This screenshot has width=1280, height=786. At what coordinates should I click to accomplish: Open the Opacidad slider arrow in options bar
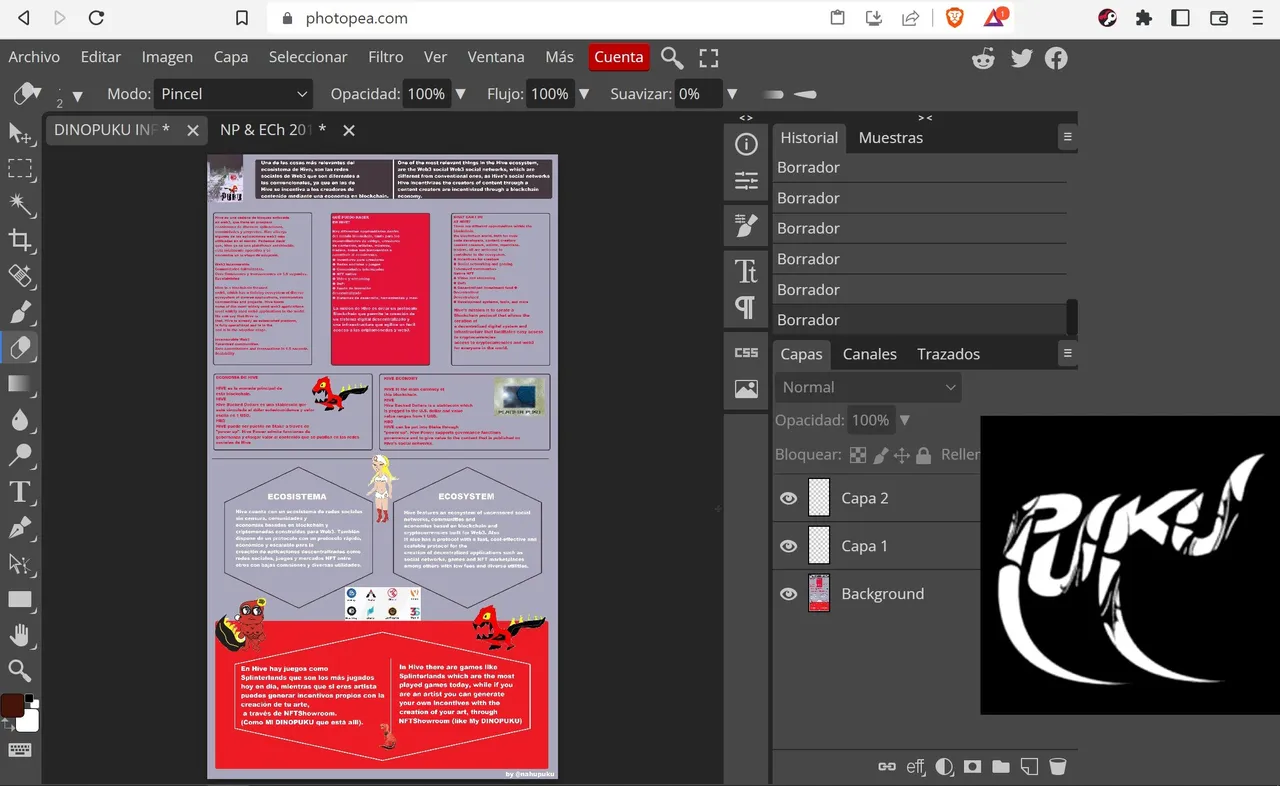point(460,94)
